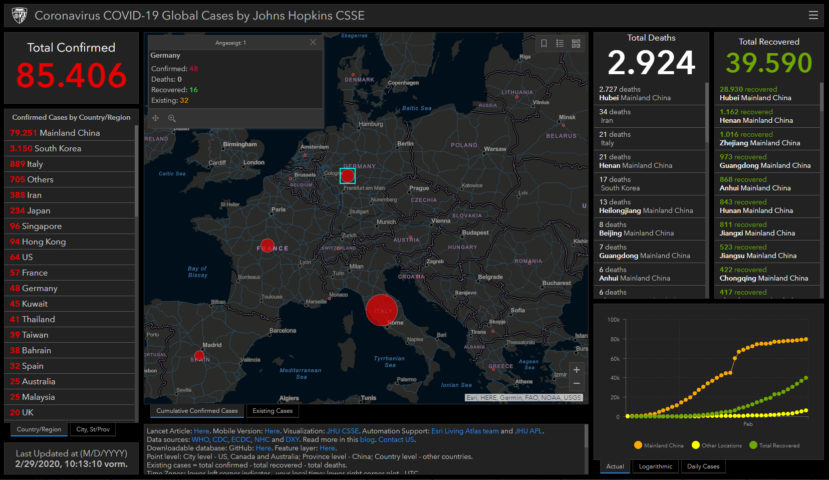Viewport: 829px width, 480px height.
Task: Open the blog link
Action: [367, 440]
